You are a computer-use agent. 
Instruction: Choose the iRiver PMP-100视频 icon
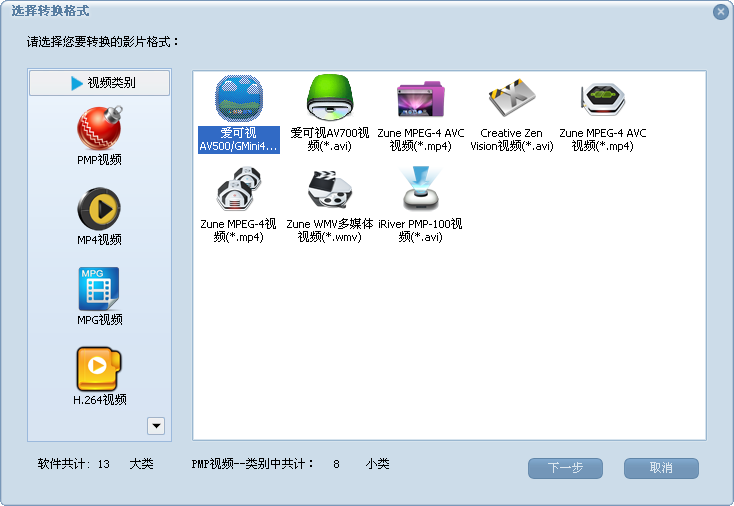point(421,188)
